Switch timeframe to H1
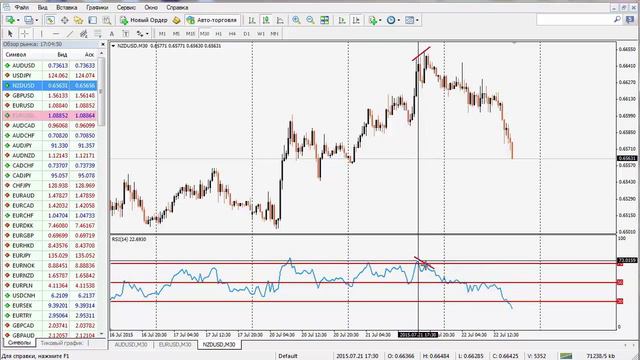 [218, 33]
